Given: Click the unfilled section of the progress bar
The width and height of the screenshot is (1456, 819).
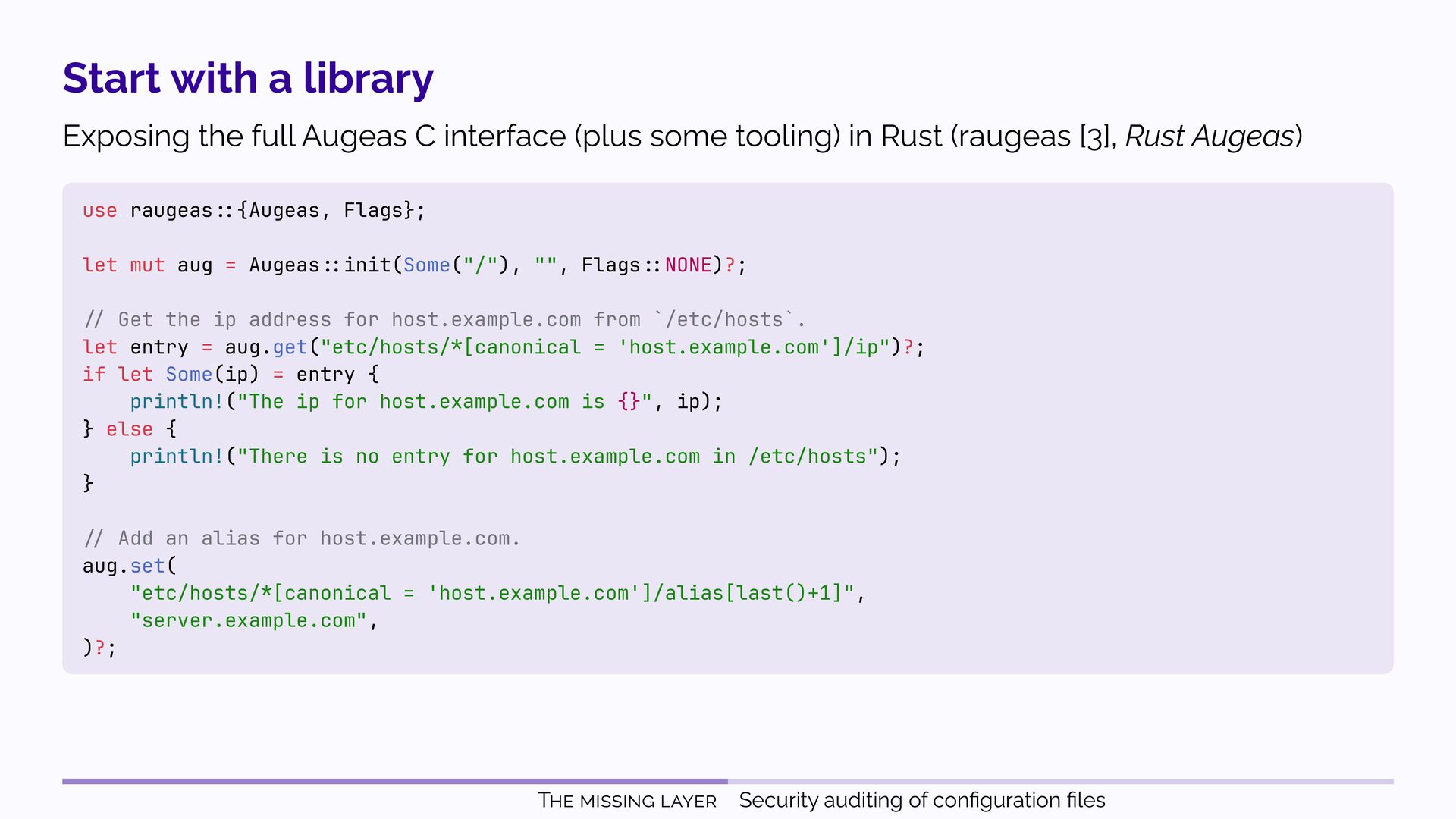Looking at the screenshot, I should [1060, 781].
